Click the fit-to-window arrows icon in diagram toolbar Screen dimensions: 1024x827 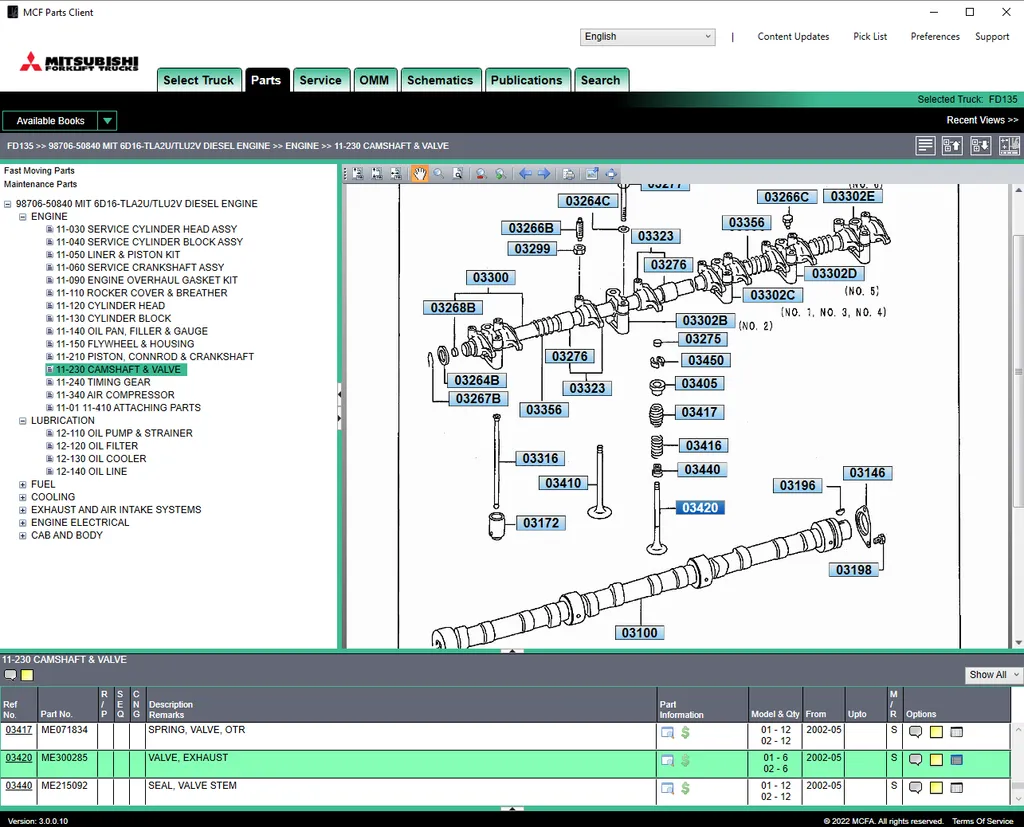[611, 174]
